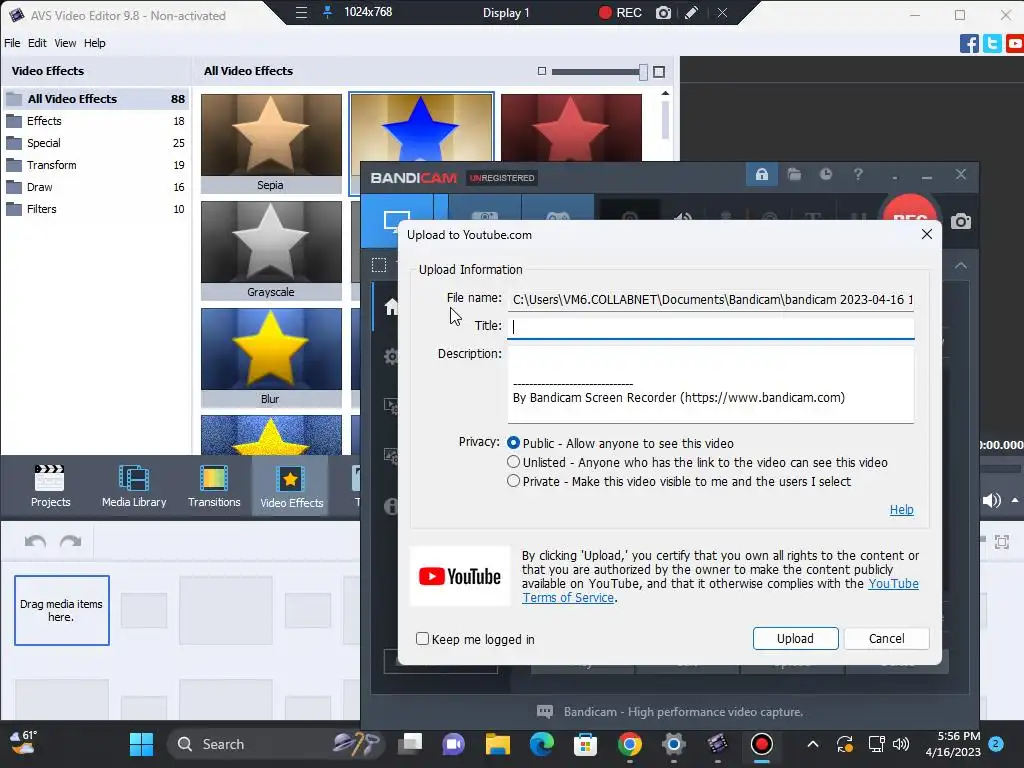
Task: Show hidden system tray icons
Action: tap(812, 744)
